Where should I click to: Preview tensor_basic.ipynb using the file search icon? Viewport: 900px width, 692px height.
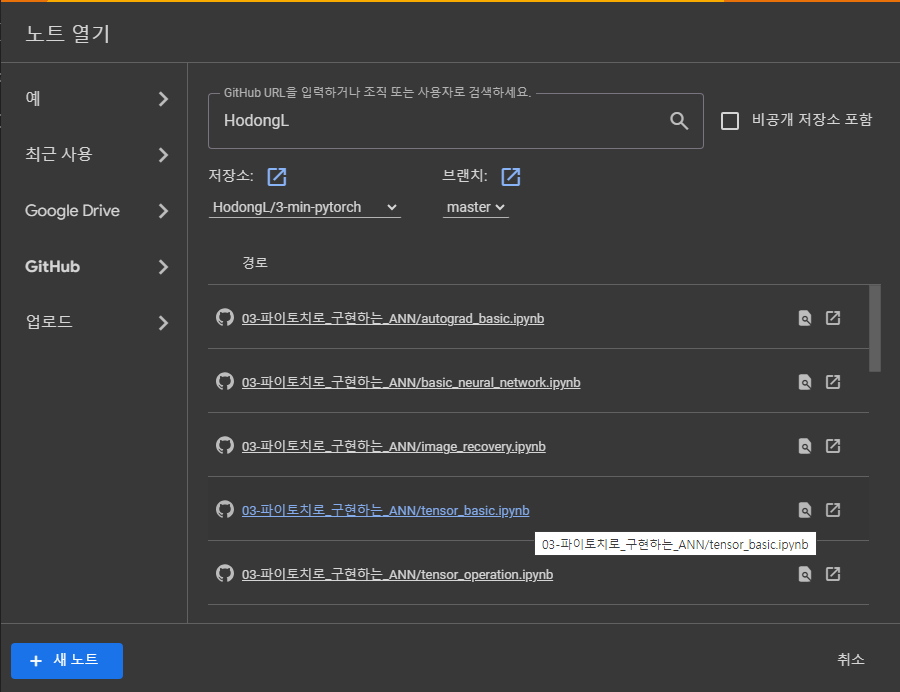point(805,510)
